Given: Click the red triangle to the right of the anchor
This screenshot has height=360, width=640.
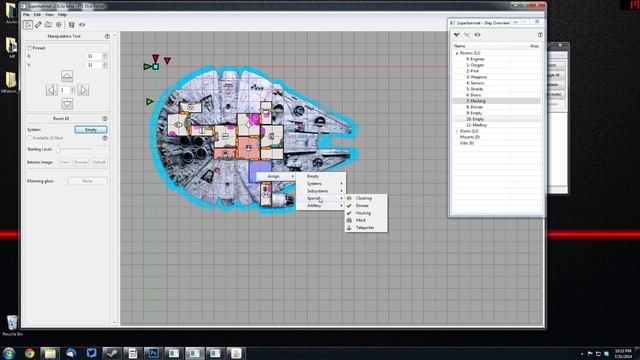Looking at the screenshot, I should click(167, 60).
